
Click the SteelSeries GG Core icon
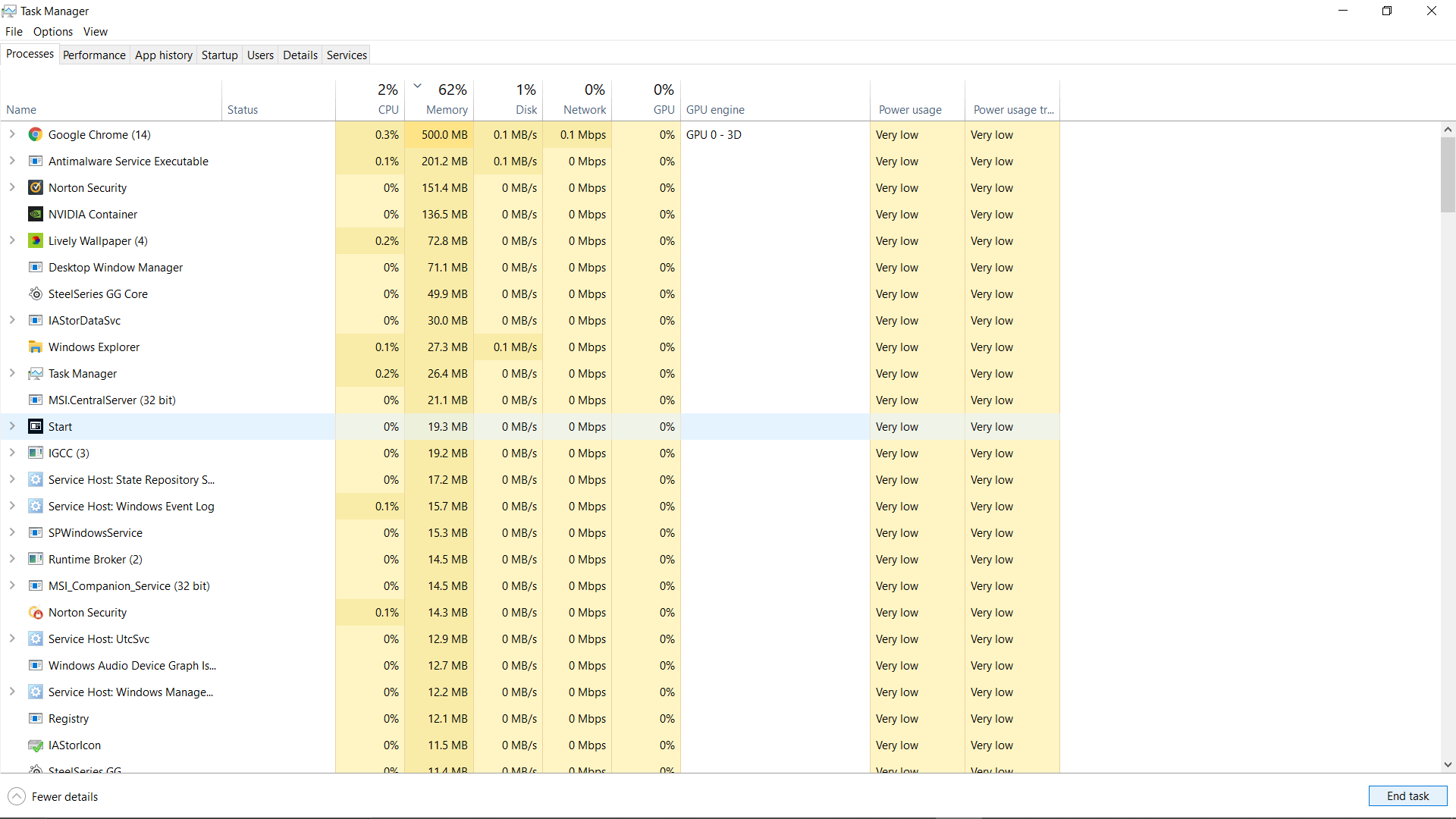[x=36, y=294]
